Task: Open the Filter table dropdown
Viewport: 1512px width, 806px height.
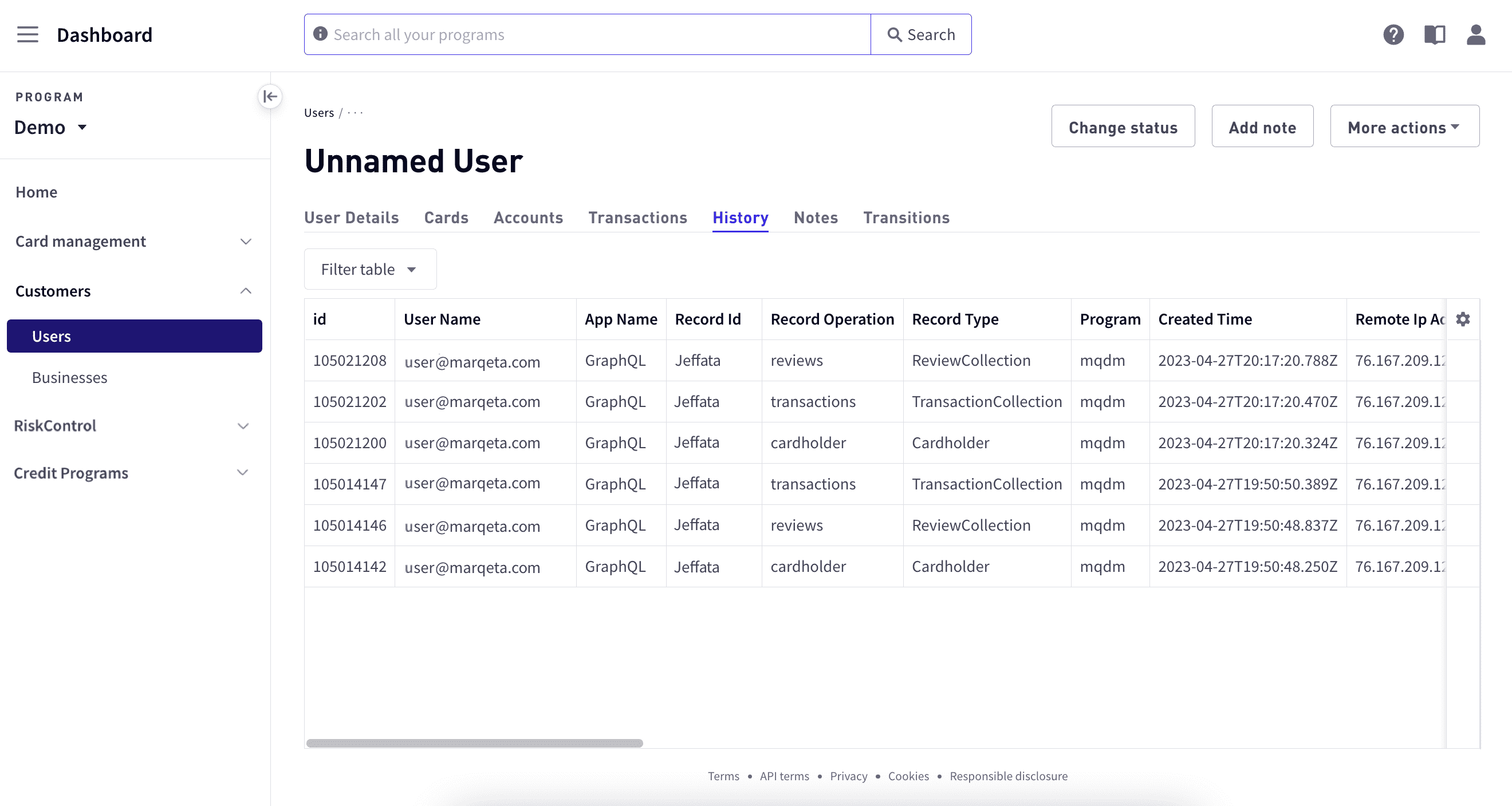Action: pyautogui.click(x=370, y=269)
